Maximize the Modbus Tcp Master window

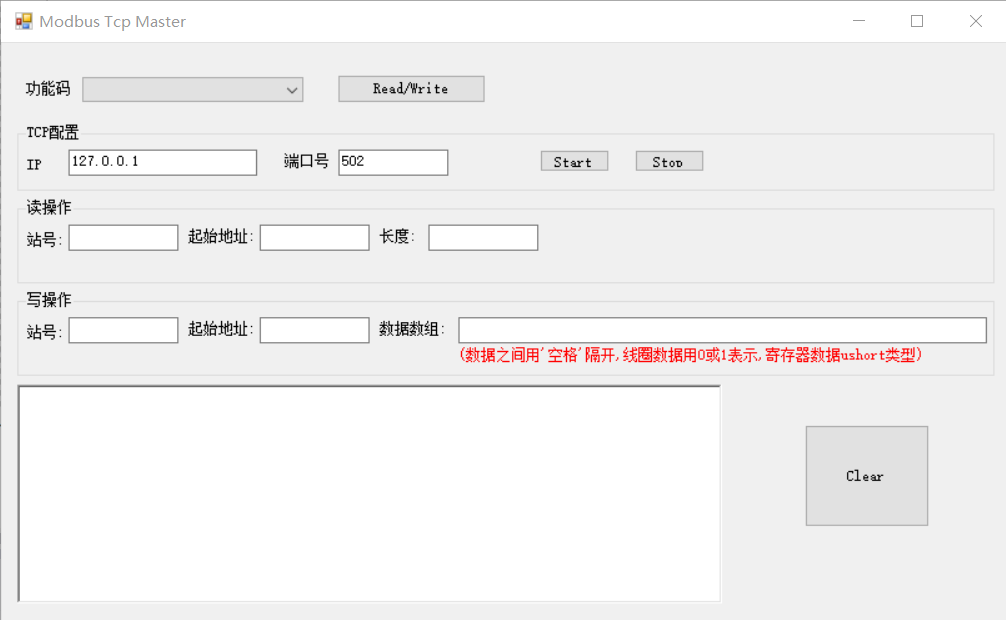click(x=917, y=21)
